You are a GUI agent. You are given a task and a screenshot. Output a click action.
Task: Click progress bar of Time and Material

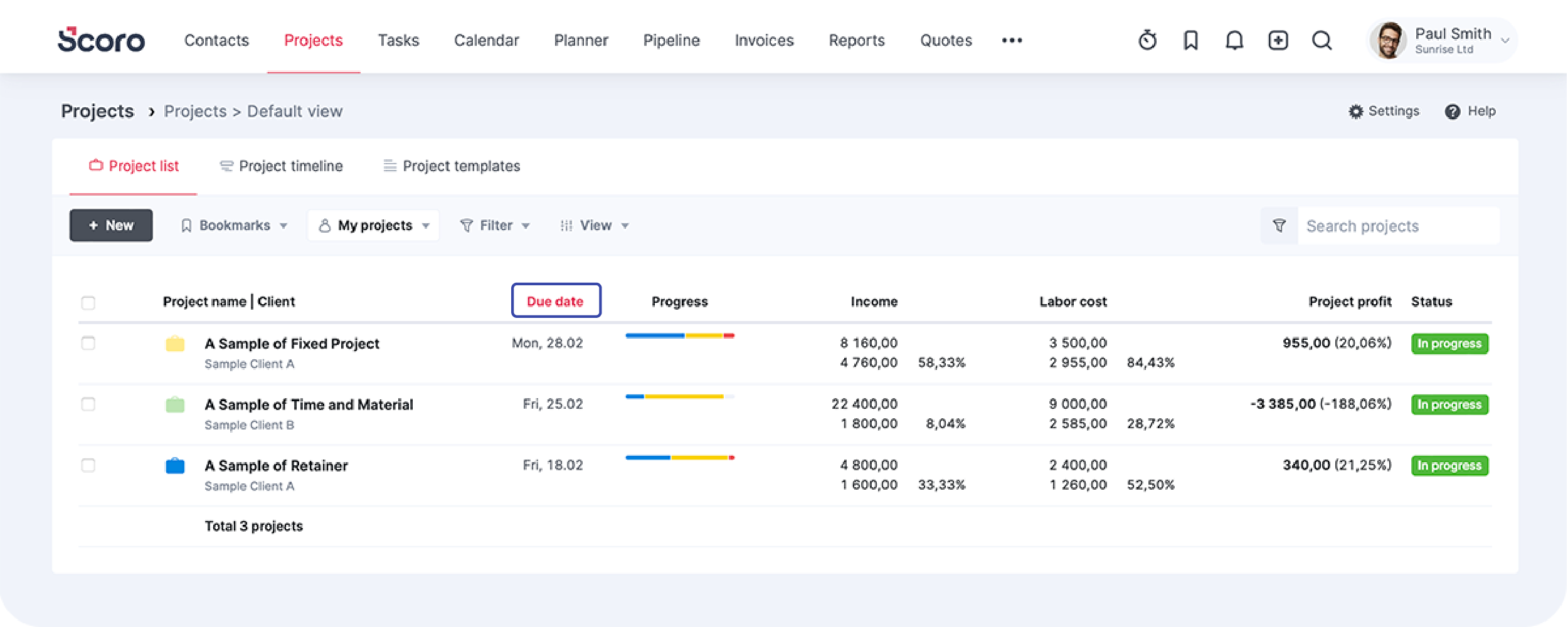click(680, 396)
